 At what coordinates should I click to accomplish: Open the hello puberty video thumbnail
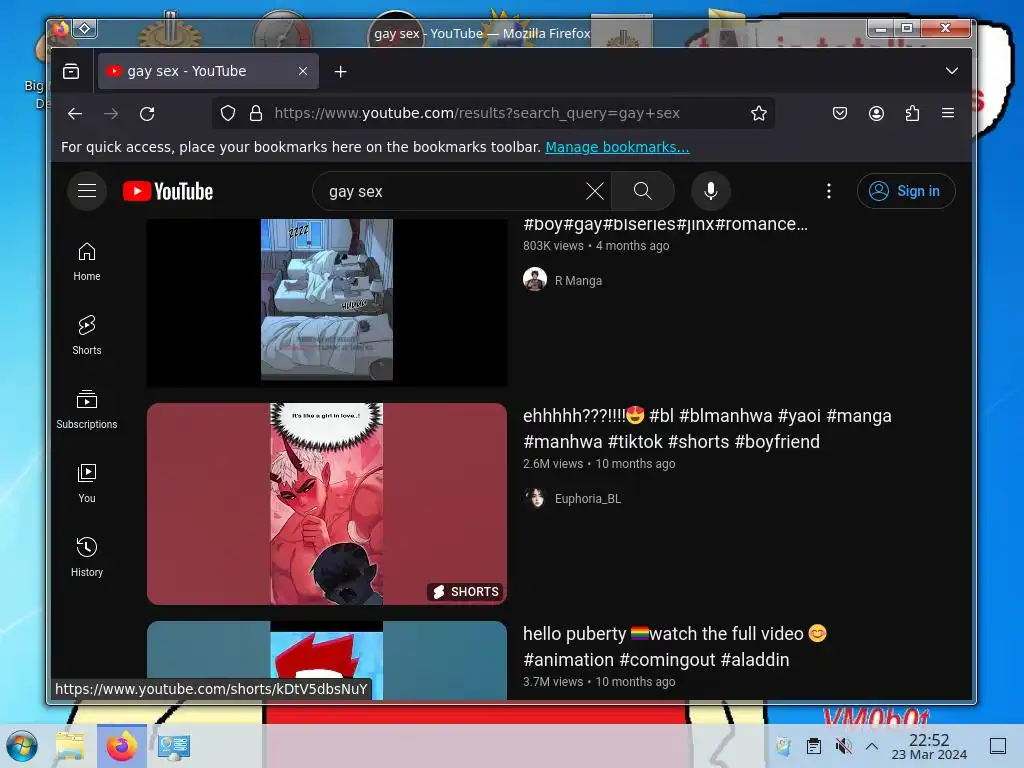pos(327,660)
